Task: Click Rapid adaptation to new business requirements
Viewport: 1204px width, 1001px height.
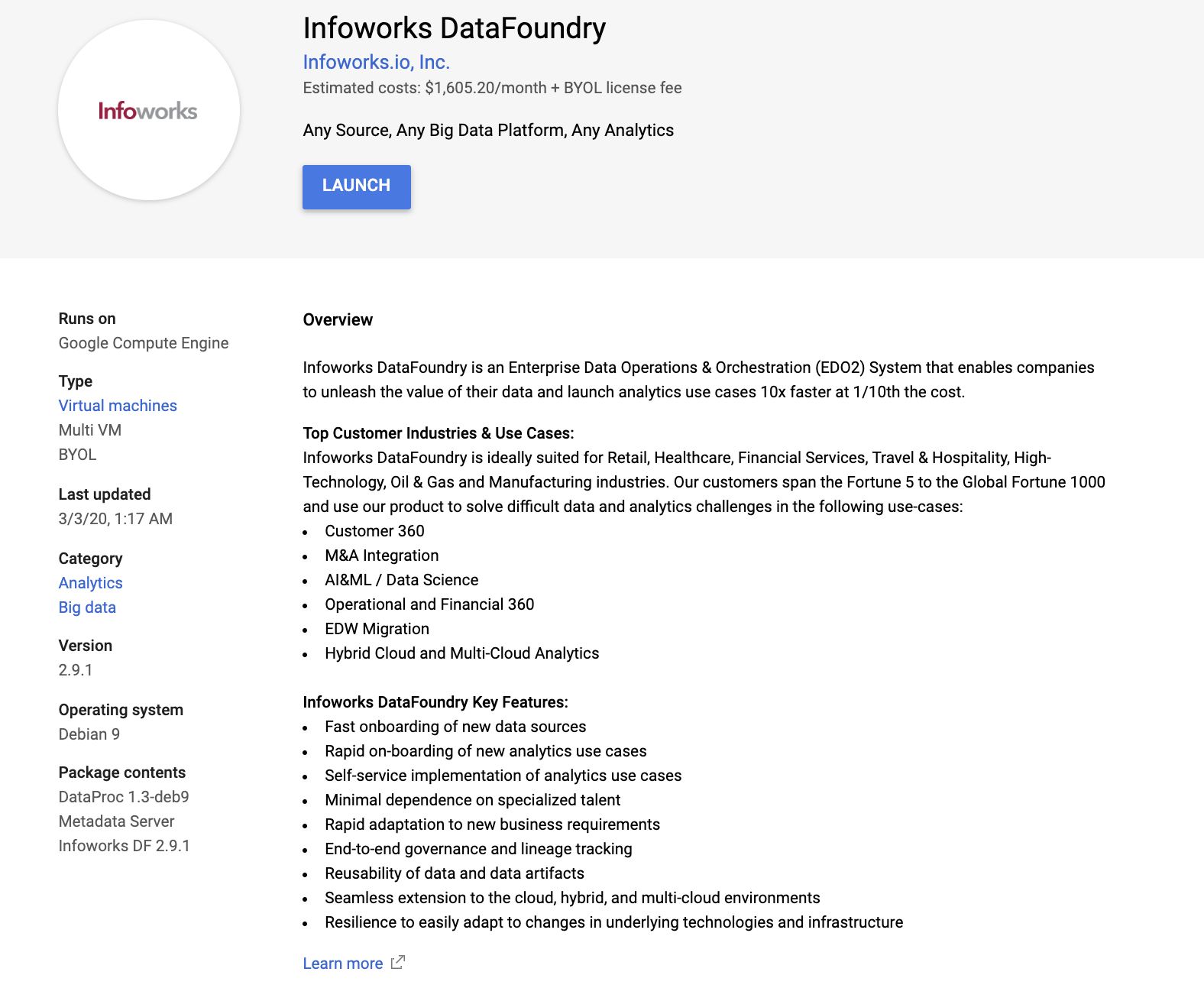Action: (x=492, y=824)
